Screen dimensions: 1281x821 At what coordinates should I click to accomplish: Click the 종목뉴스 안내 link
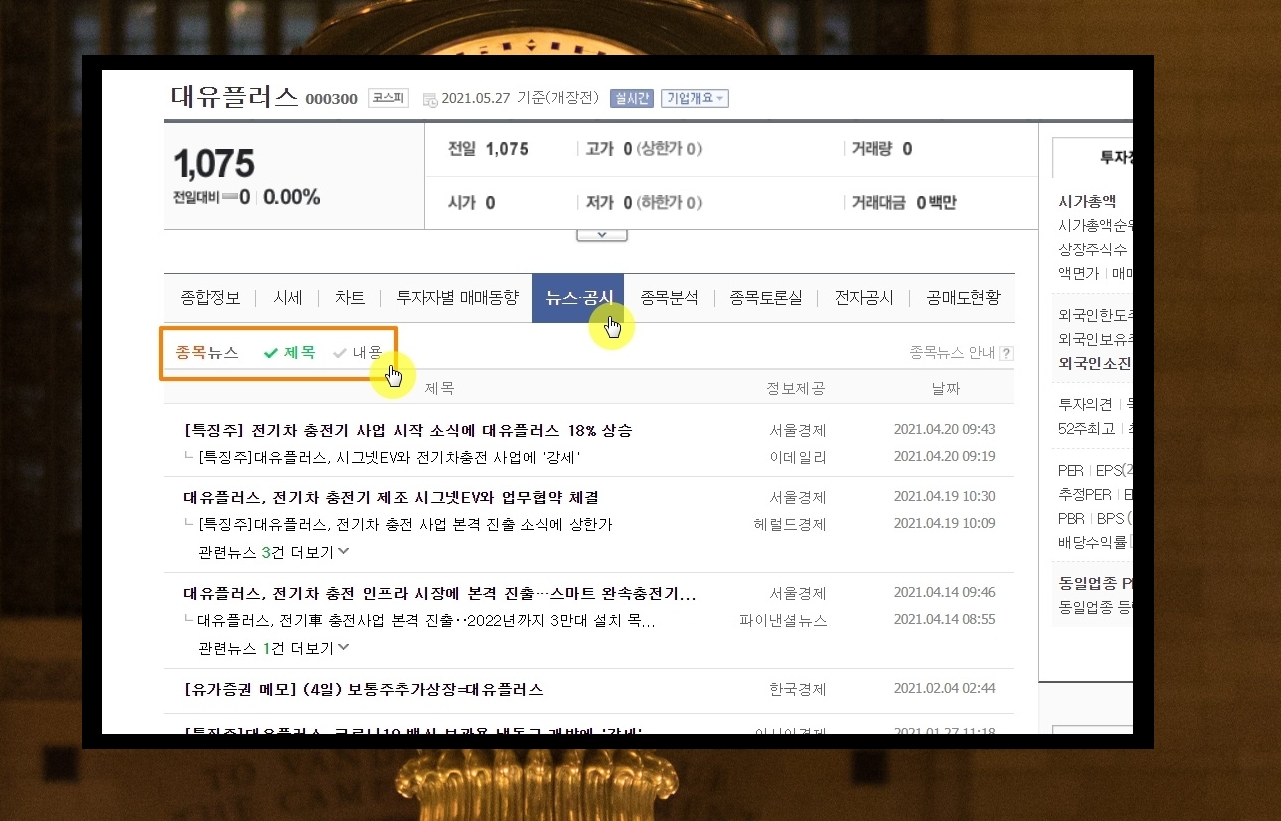tap(952, 353)
